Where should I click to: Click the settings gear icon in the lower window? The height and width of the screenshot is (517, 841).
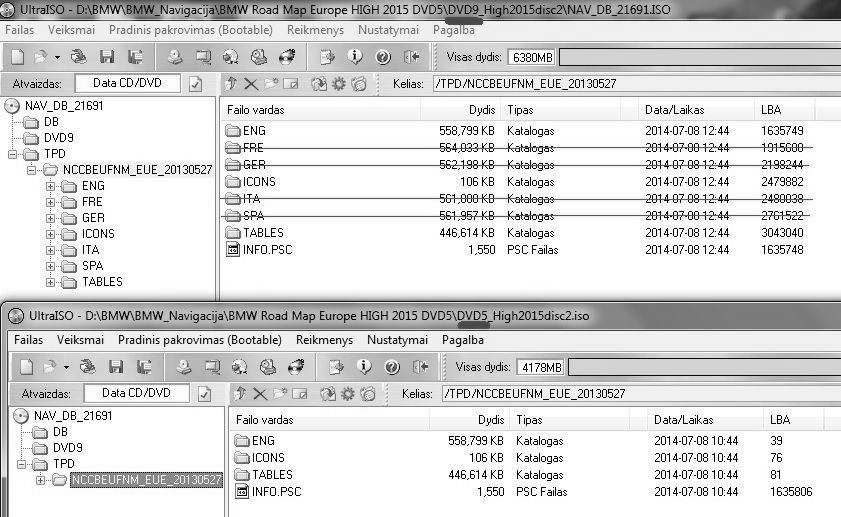tap(348, 394)
